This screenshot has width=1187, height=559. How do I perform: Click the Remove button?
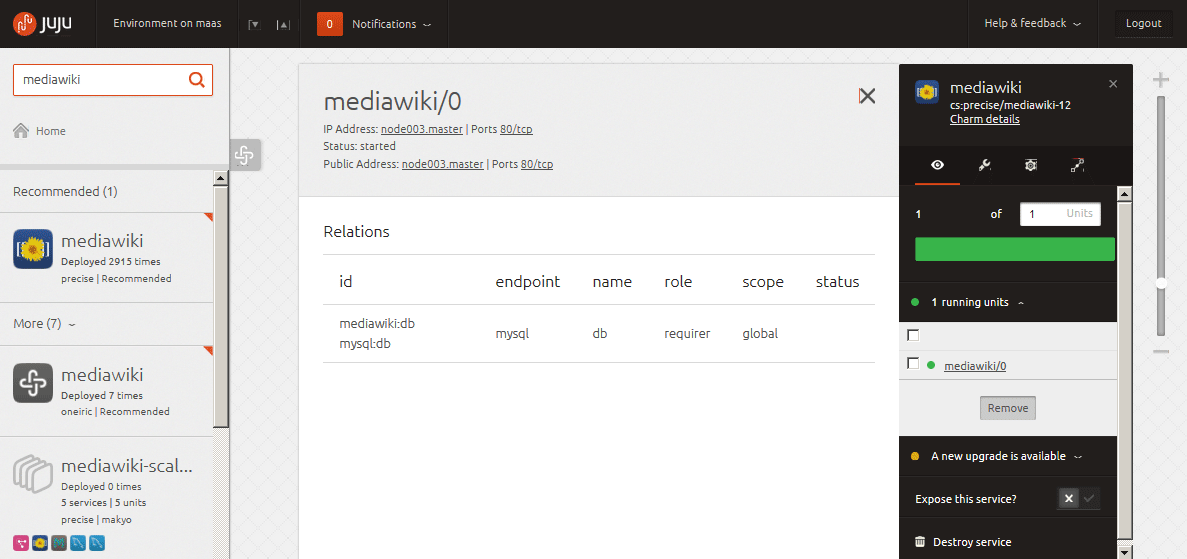click(x=1008, y=408)
